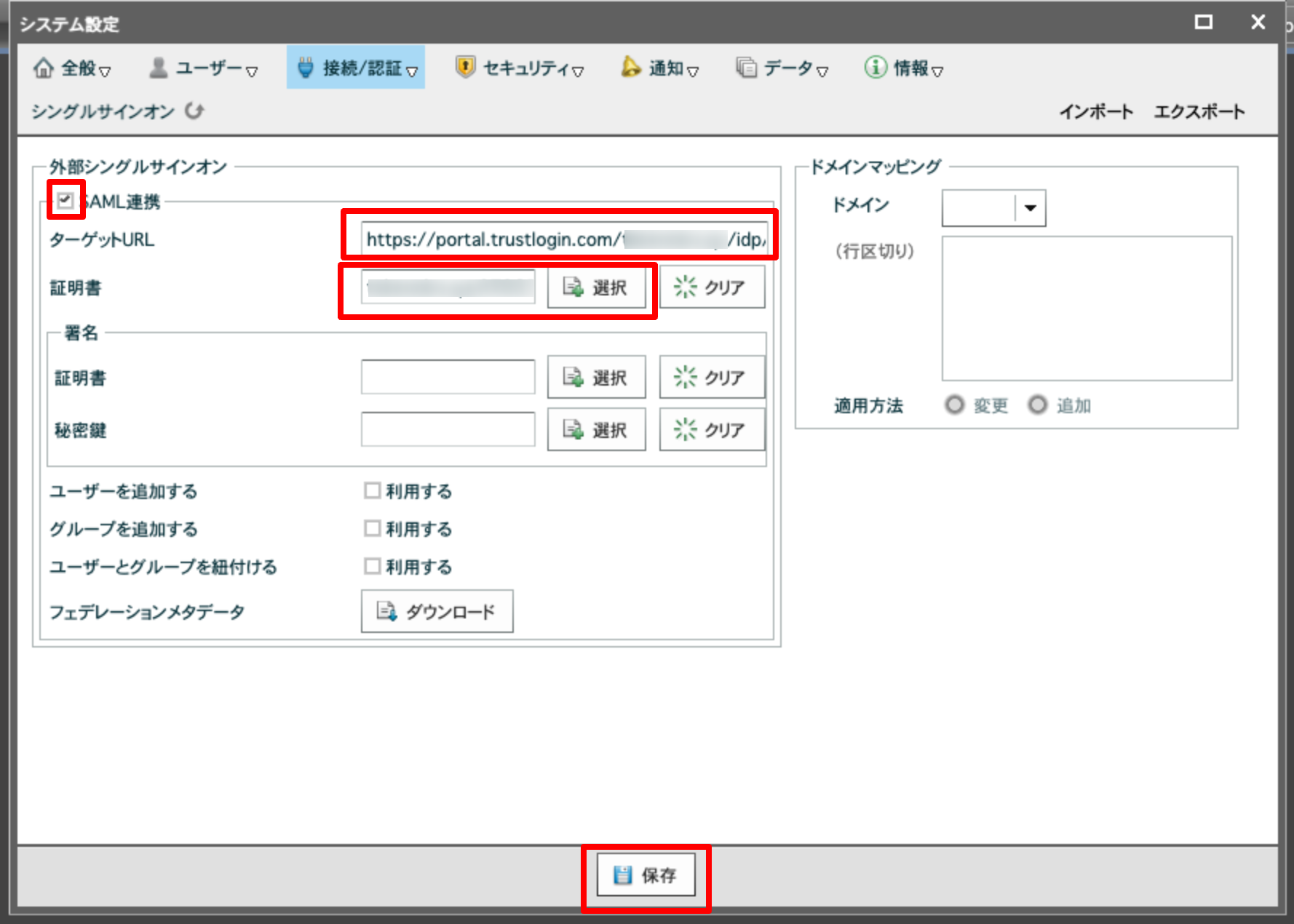The image size is (1294, 924).
Task: Save the settings with 保存
Action: [x=646, y=875]
